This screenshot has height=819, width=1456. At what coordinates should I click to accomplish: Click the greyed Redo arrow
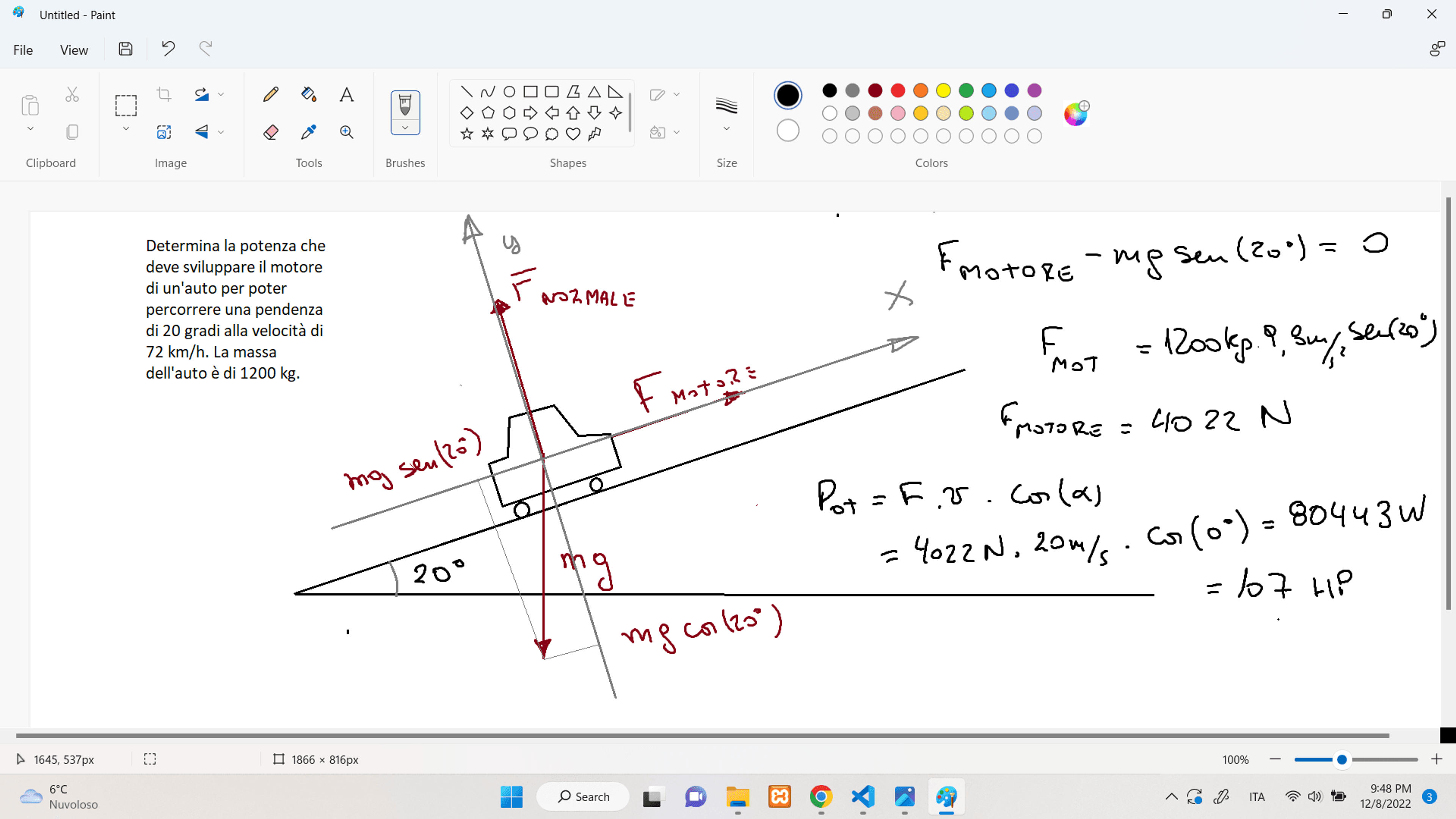(x=206, y=49)
